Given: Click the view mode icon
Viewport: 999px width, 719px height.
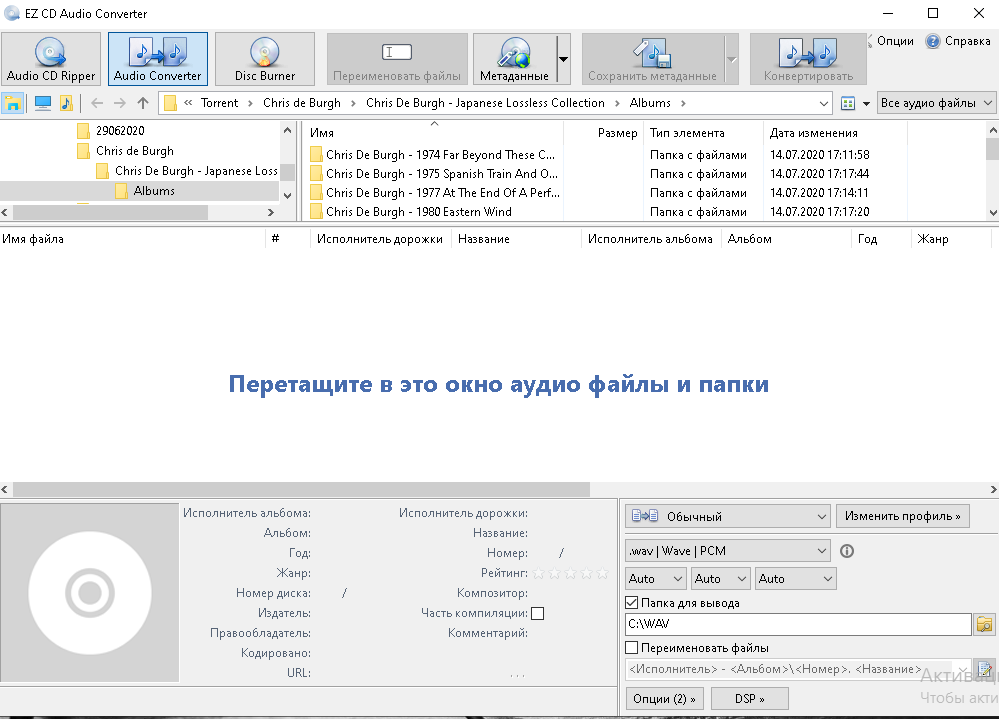Looking at the screenshot, I should coord(847,103).
